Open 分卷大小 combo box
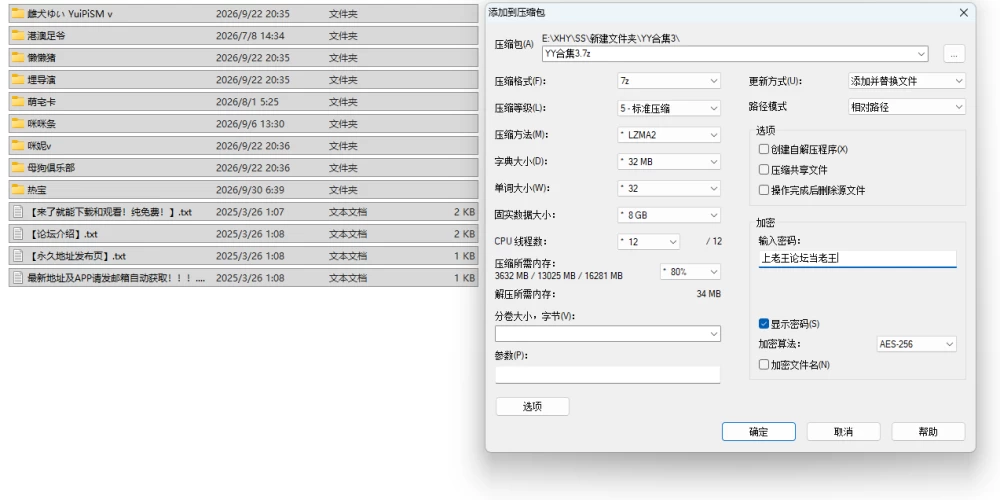This screenshot has height=500, width=1000. coord(608,334)
